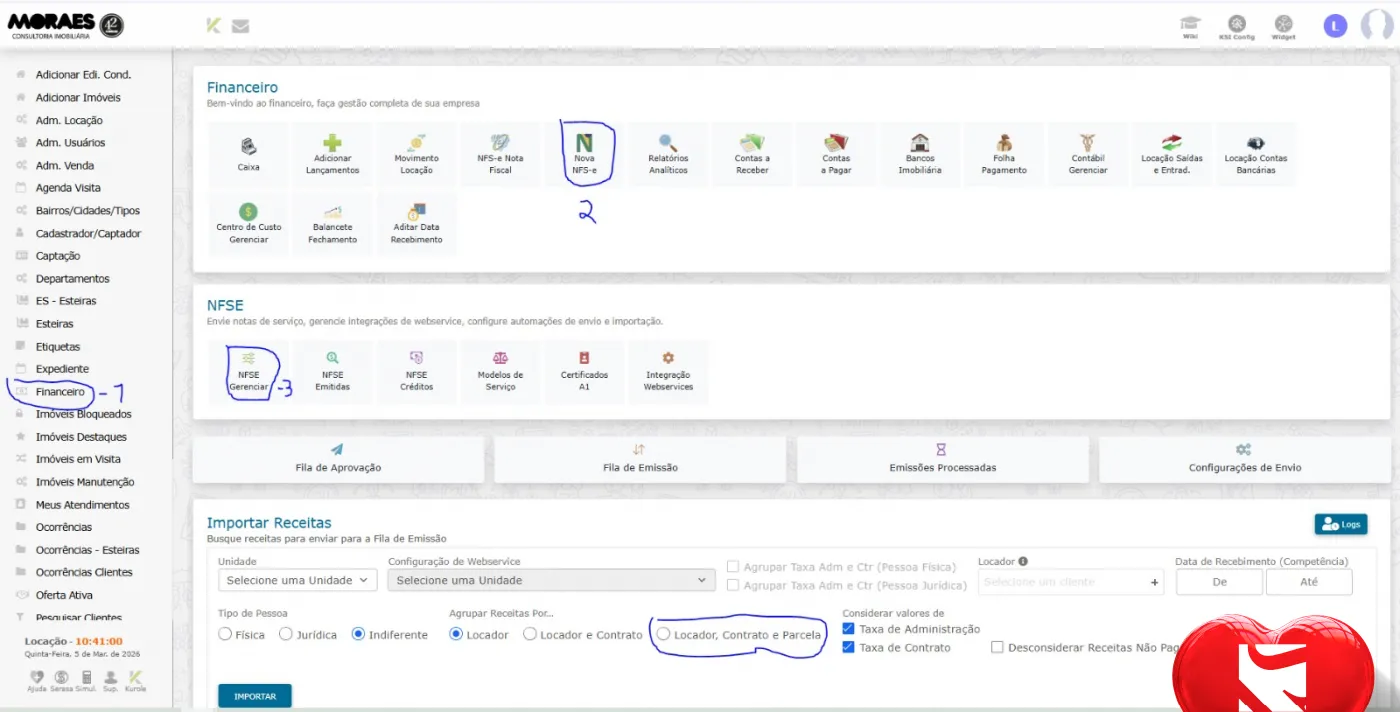This screenshot has width=1400, height=712.
Task: Expand the Unidade dropdown
Action: pos(297,580)
